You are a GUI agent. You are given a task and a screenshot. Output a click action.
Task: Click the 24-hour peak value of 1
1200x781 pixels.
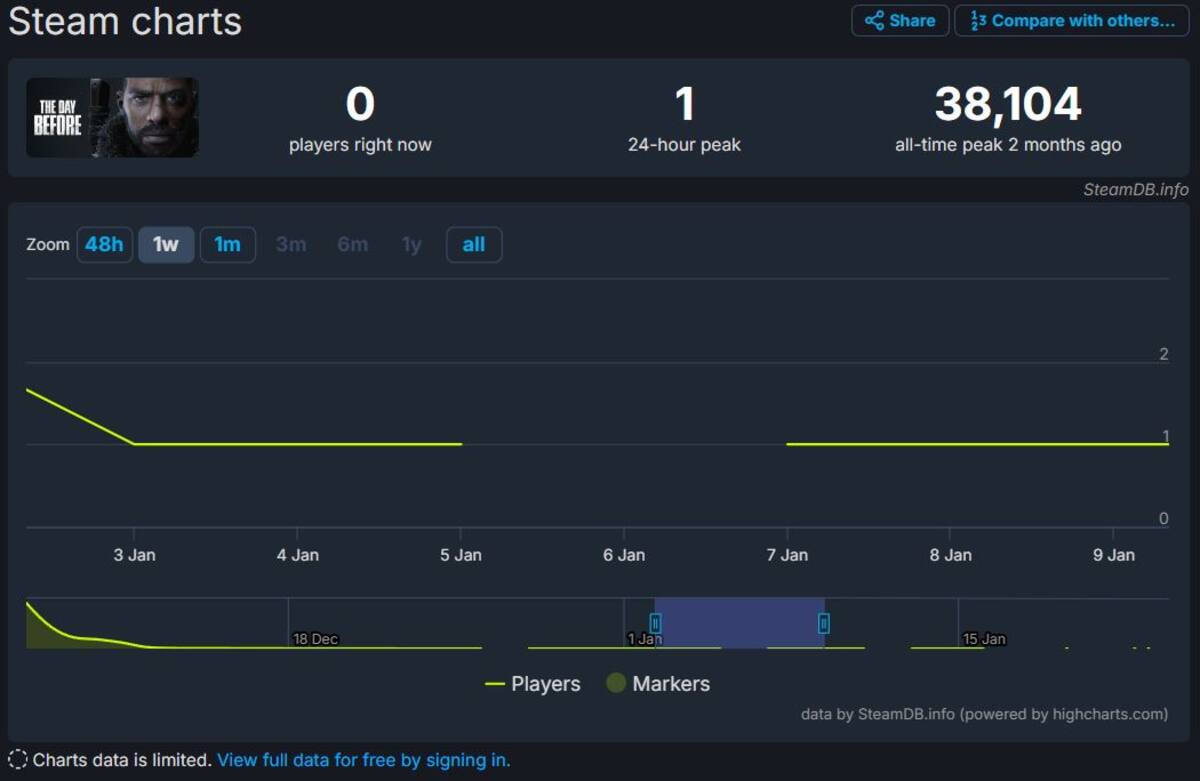tap(684, 104)
